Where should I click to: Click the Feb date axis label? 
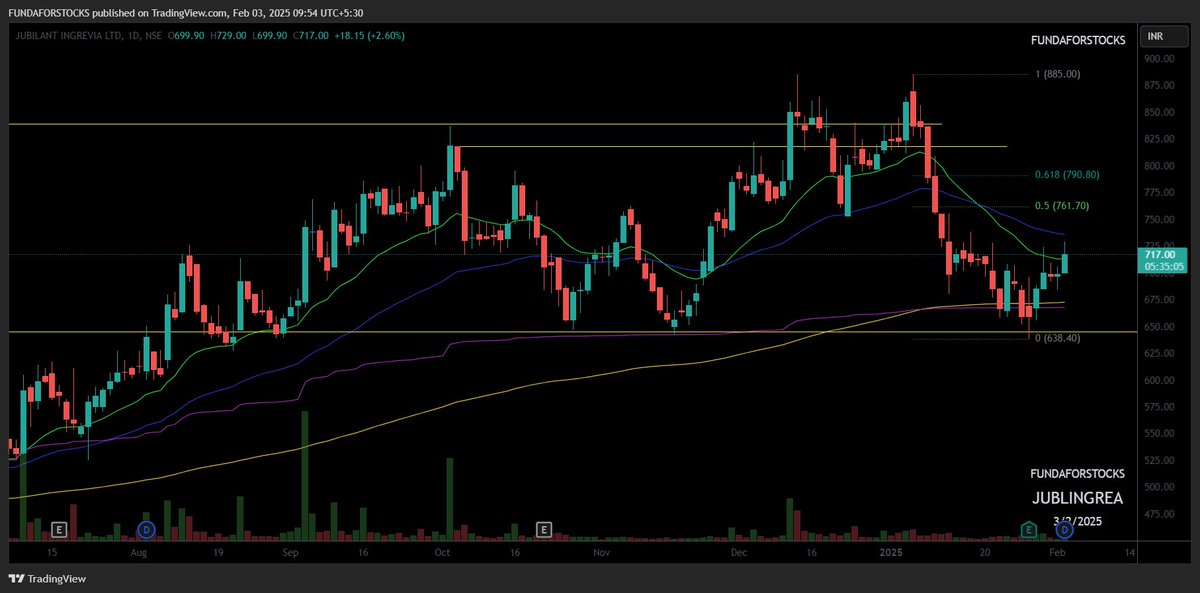tap(1056, 551)
